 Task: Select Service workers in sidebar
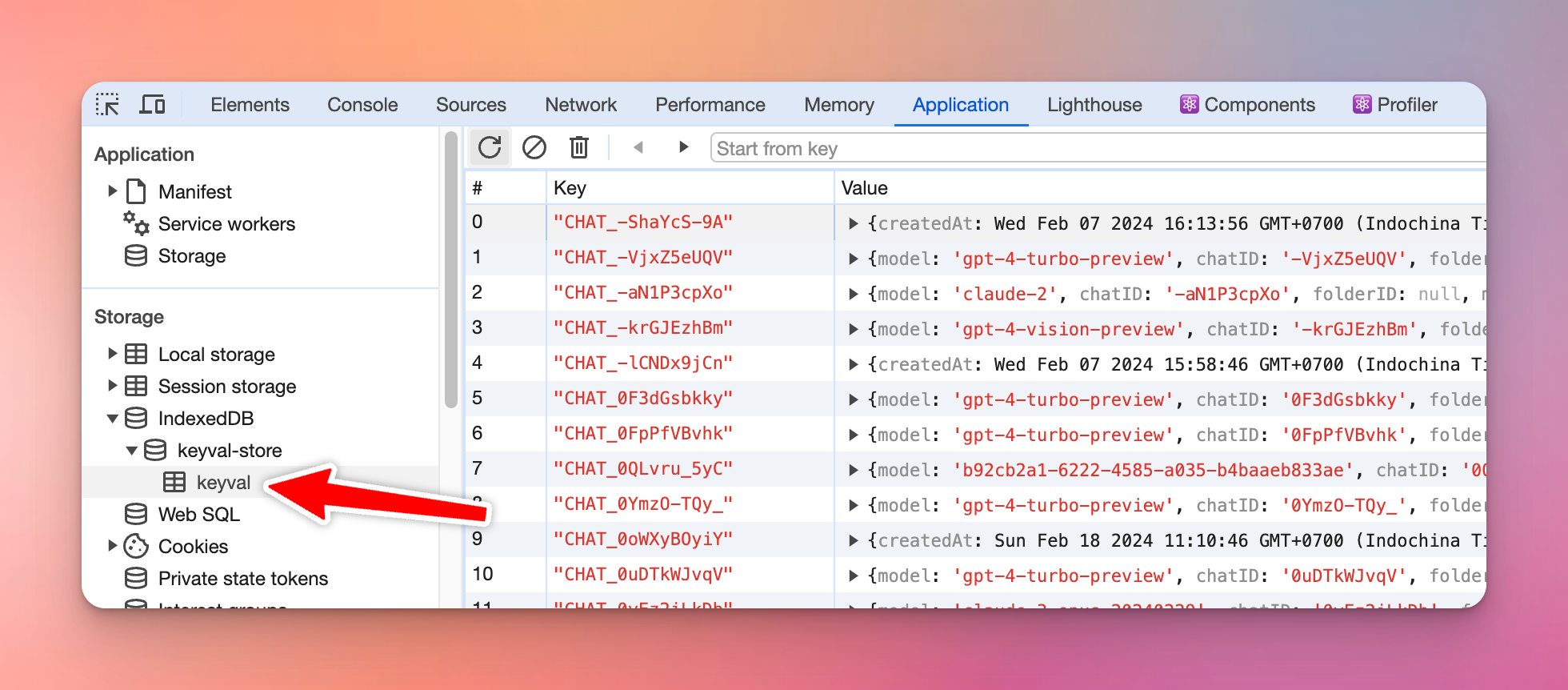226,224
